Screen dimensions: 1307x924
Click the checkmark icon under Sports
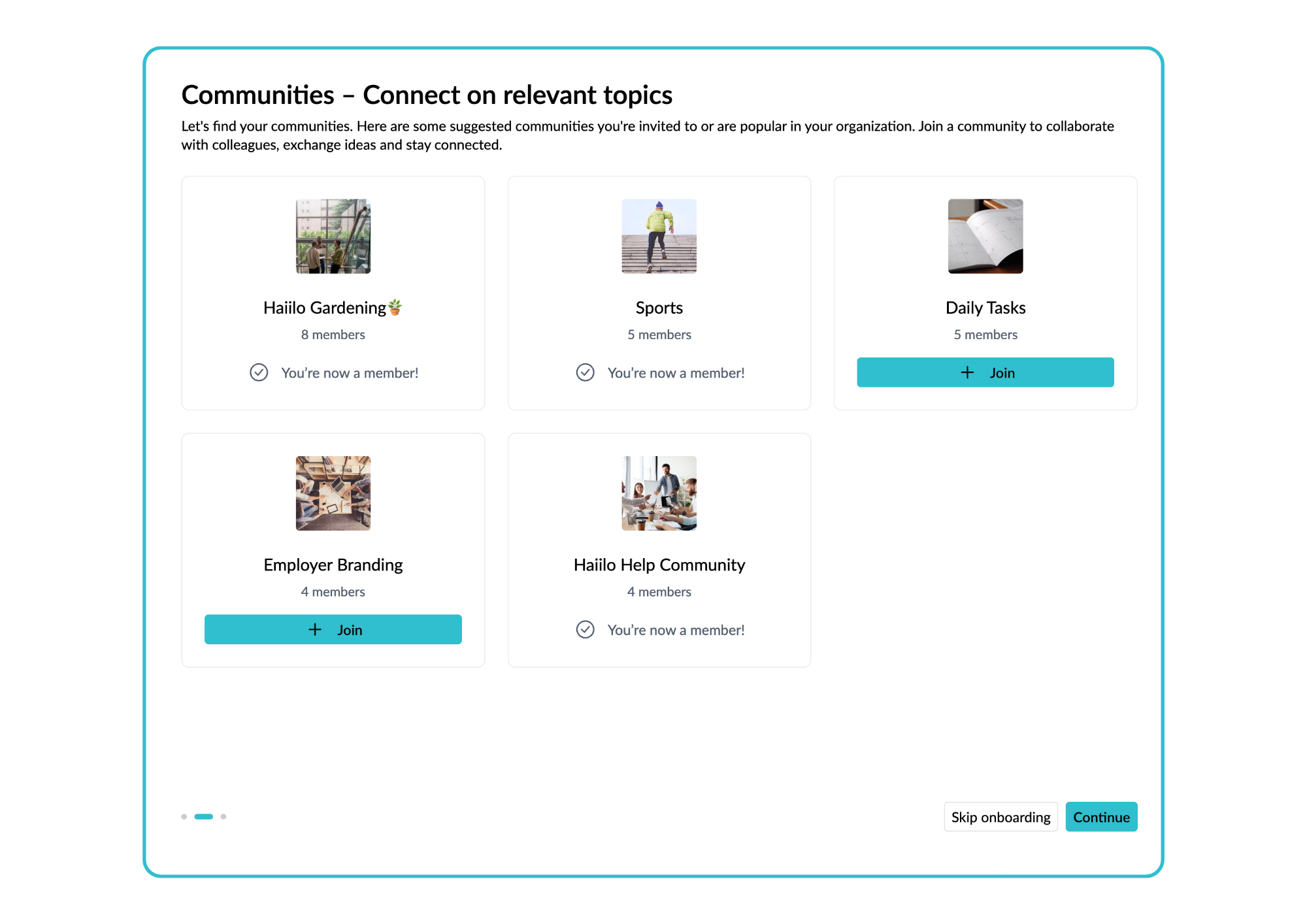(585, 372)
